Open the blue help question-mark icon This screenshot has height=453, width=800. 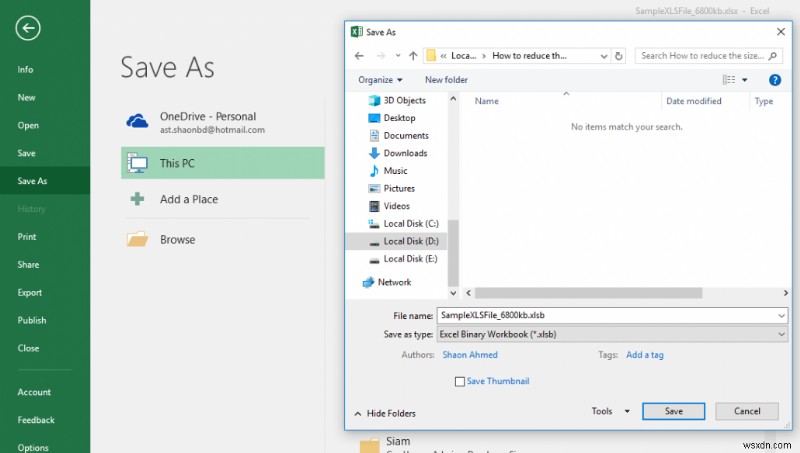774,80
